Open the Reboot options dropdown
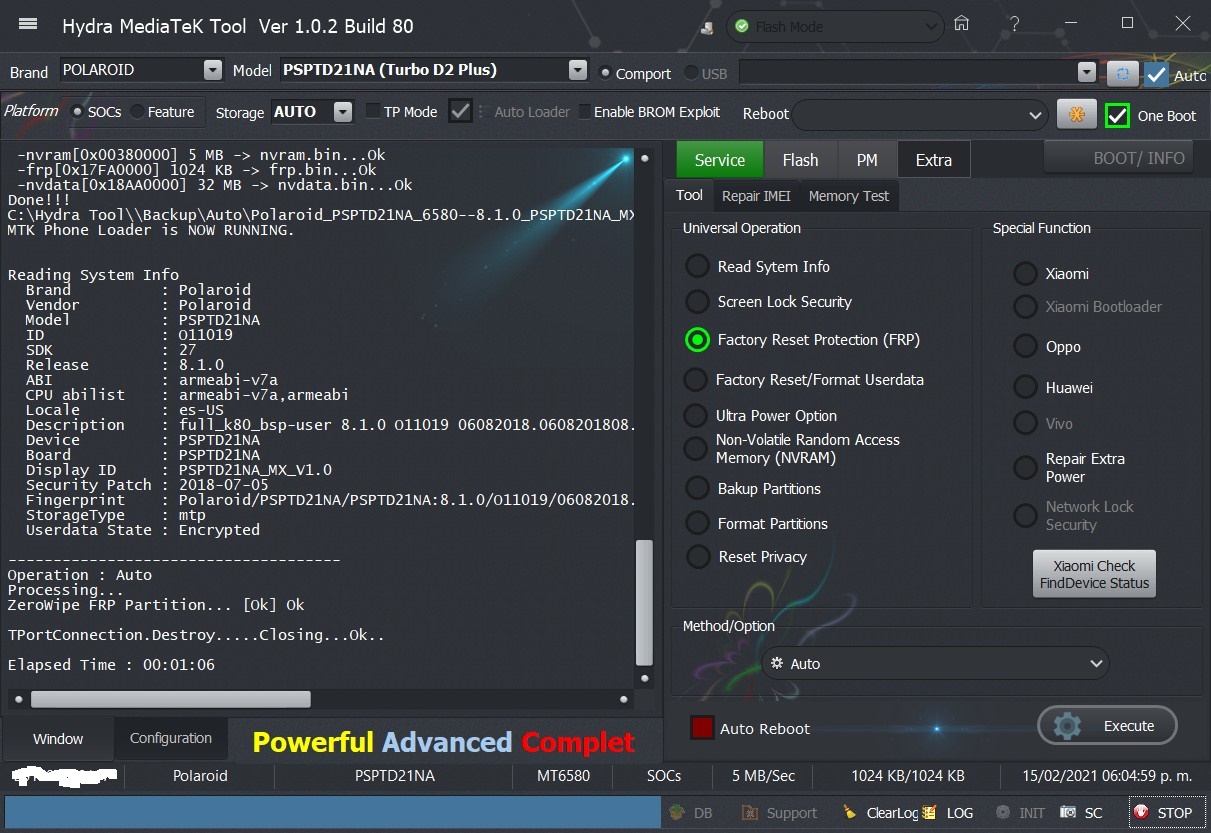This screenshot has width=1211, height=833. tap(920, 115)
